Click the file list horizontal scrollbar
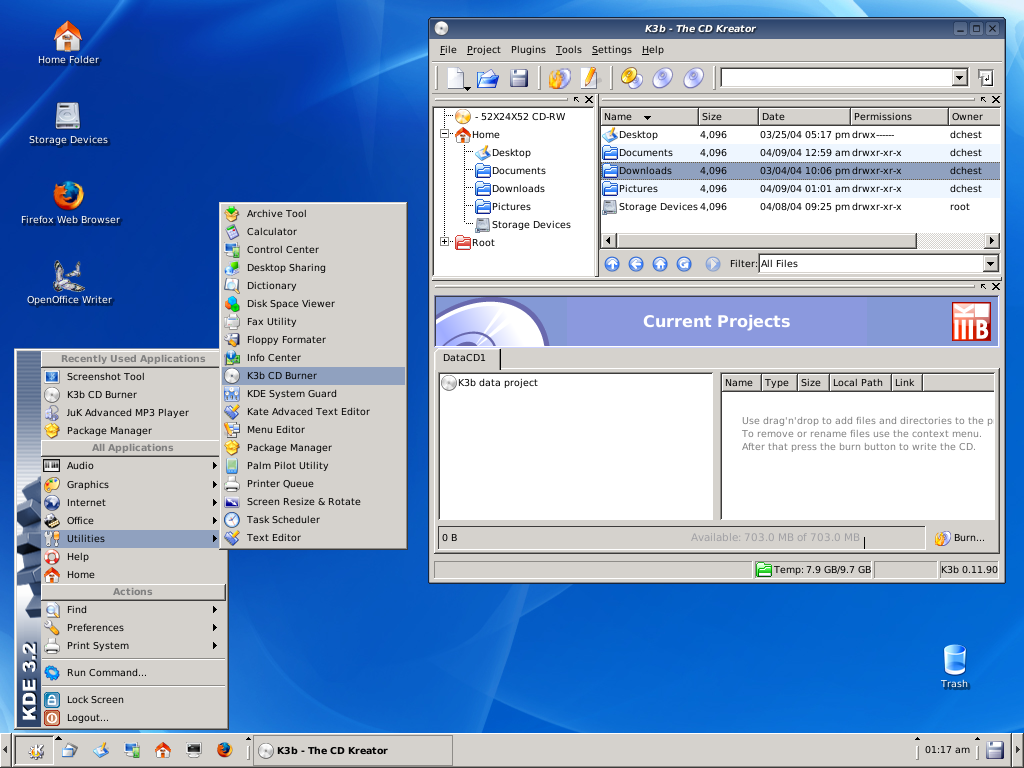This screenshot has width=1024, height=768. click(767, 240)
